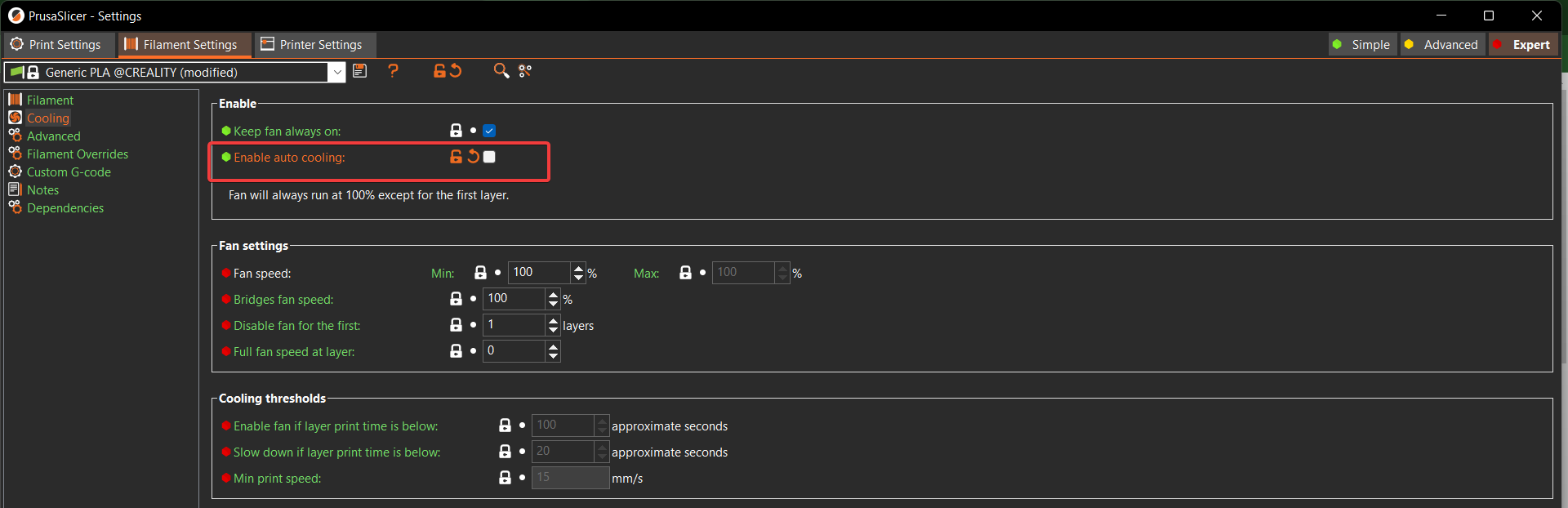Click the Bridges fan speed input field

[x=514, y=299]
